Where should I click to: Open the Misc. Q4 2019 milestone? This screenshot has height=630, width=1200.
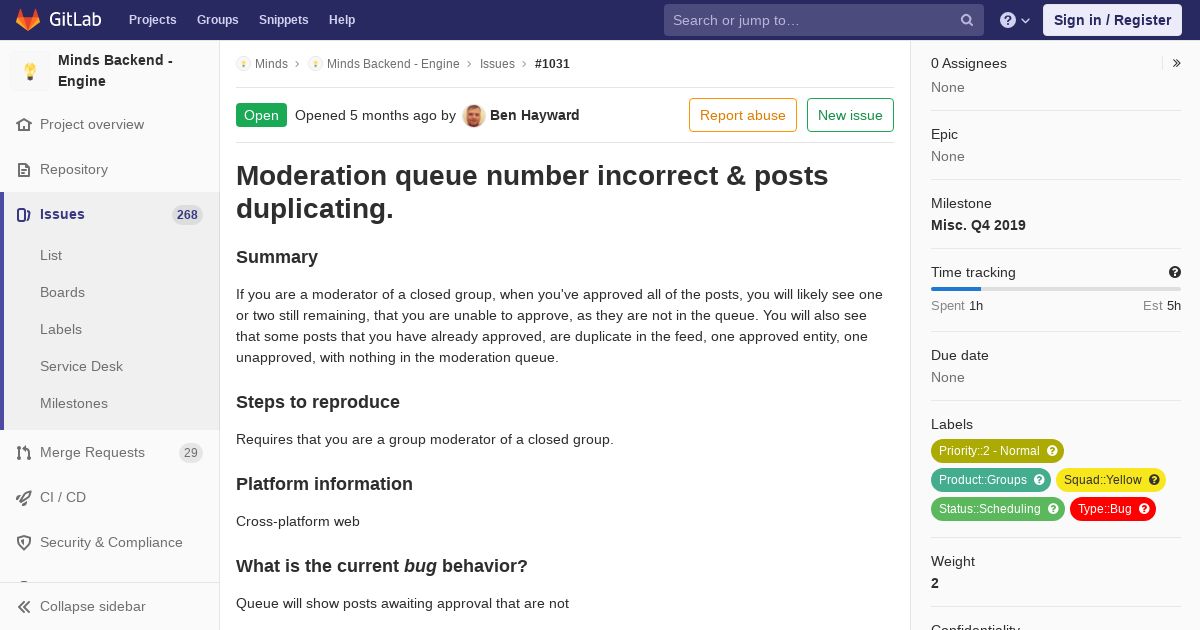click(978, 225)
